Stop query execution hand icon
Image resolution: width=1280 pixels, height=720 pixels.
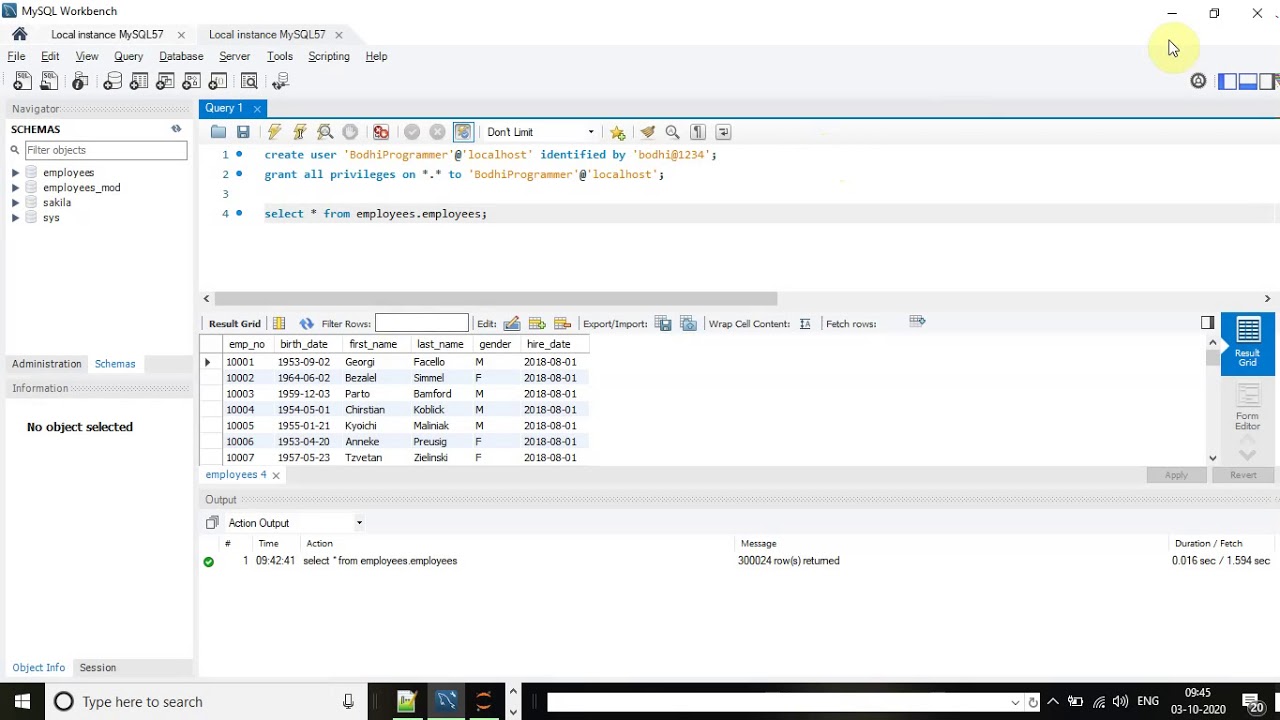click(350, 132)
